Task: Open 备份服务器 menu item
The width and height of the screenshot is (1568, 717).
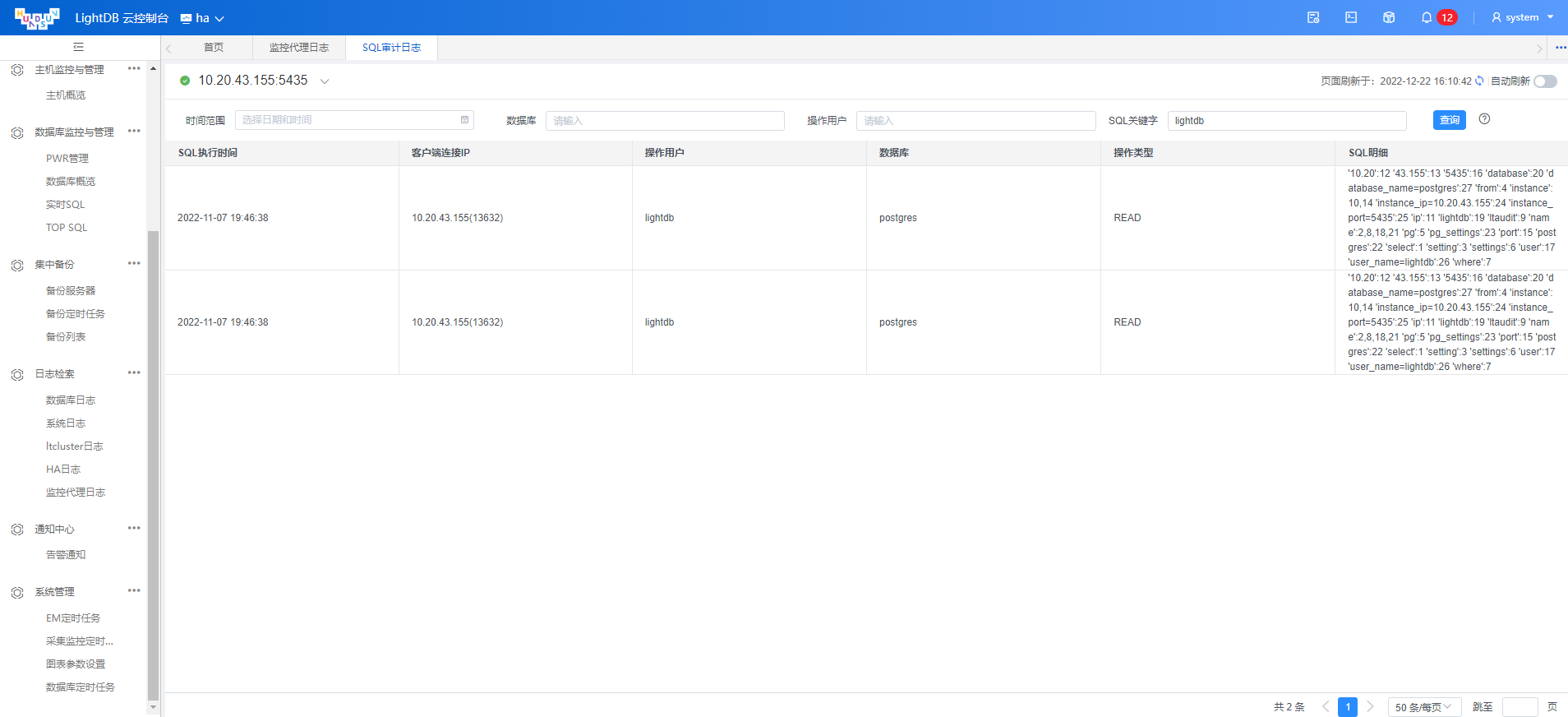Action: [x=71, y=291]
